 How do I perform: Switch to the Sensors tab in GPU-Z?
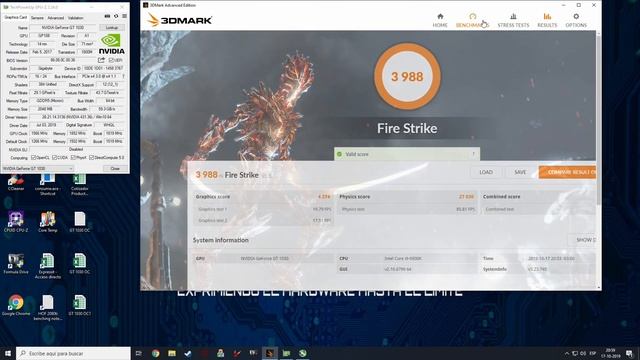tap(37, 18)
